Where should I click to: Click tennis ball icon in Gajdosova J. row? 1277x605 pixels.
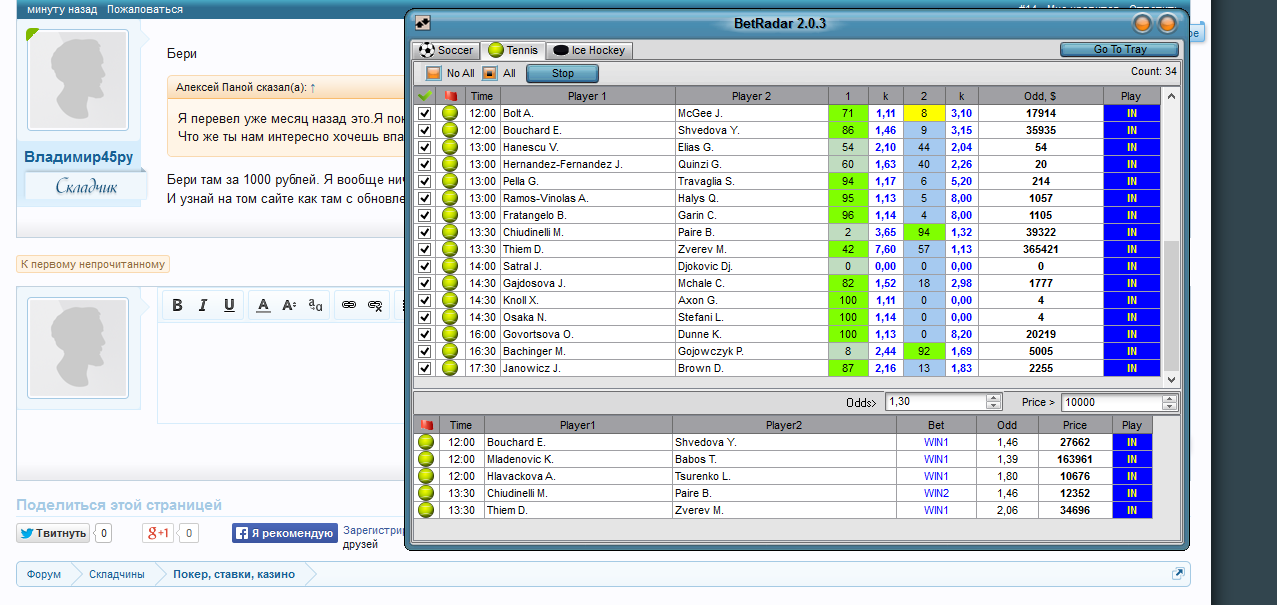[x=451, y=284]
